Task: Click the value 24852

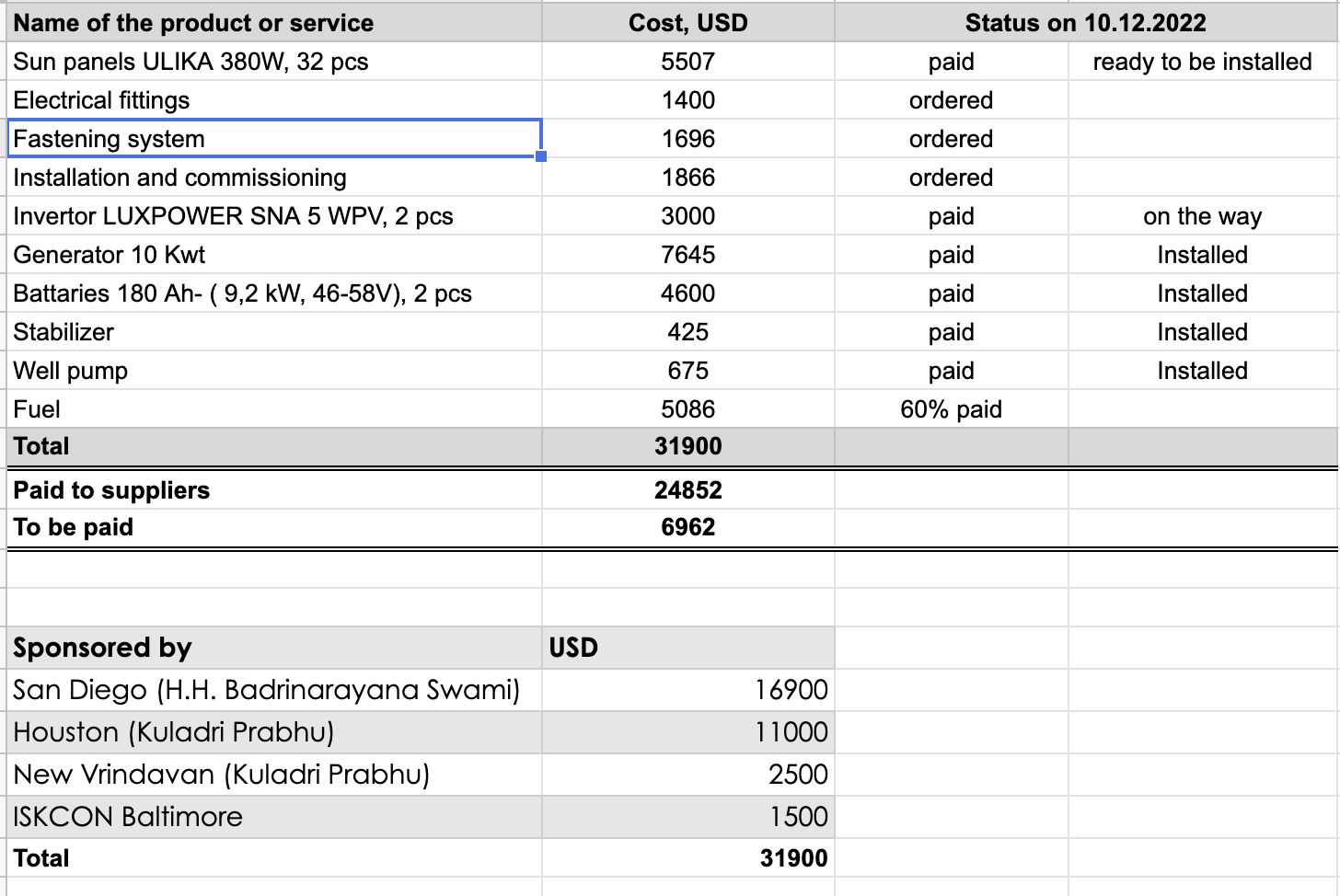Action: click(x=688, y=490)
